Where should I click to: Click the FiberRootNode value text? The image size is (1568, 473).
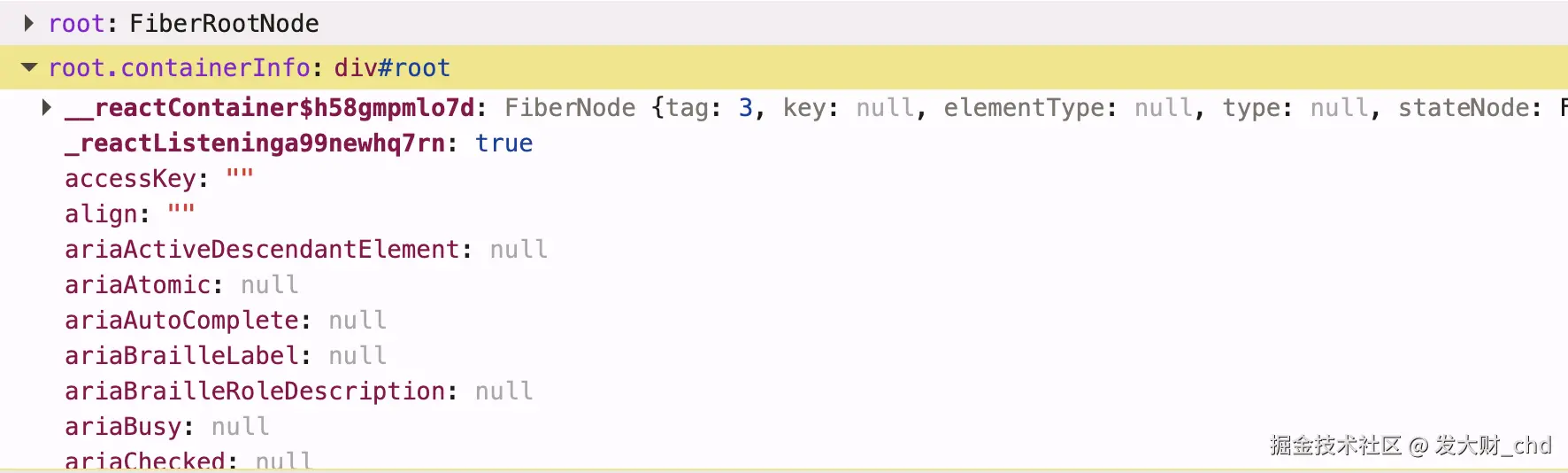pyautogui.click(x=224, y=23)
